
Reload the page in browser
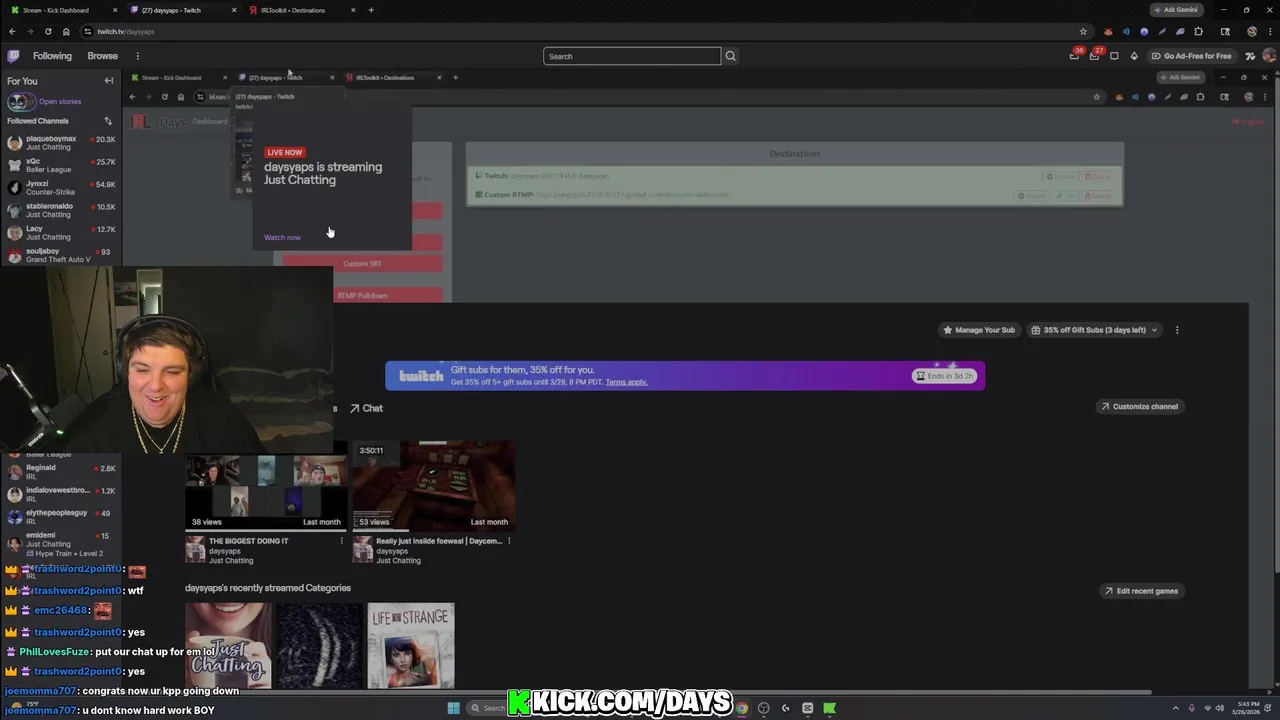(48, 31)
